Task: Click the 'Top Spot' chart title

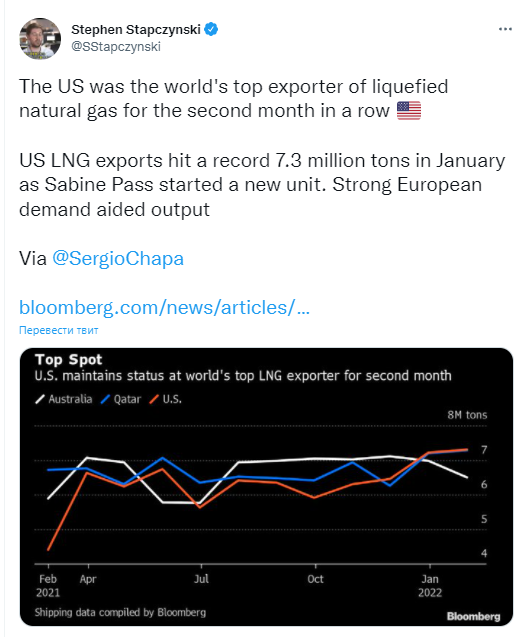Action: pos(68,360)
